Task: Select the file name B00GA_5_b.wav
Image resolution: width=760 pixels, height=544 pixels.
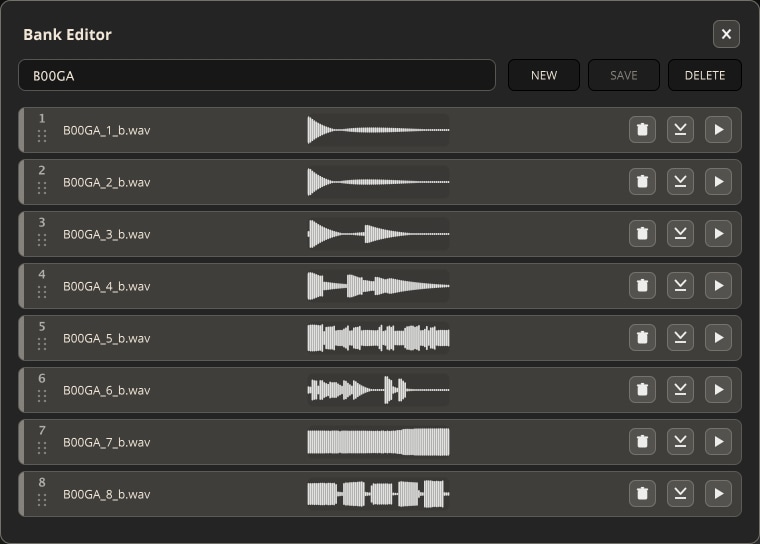Action: 107,338
